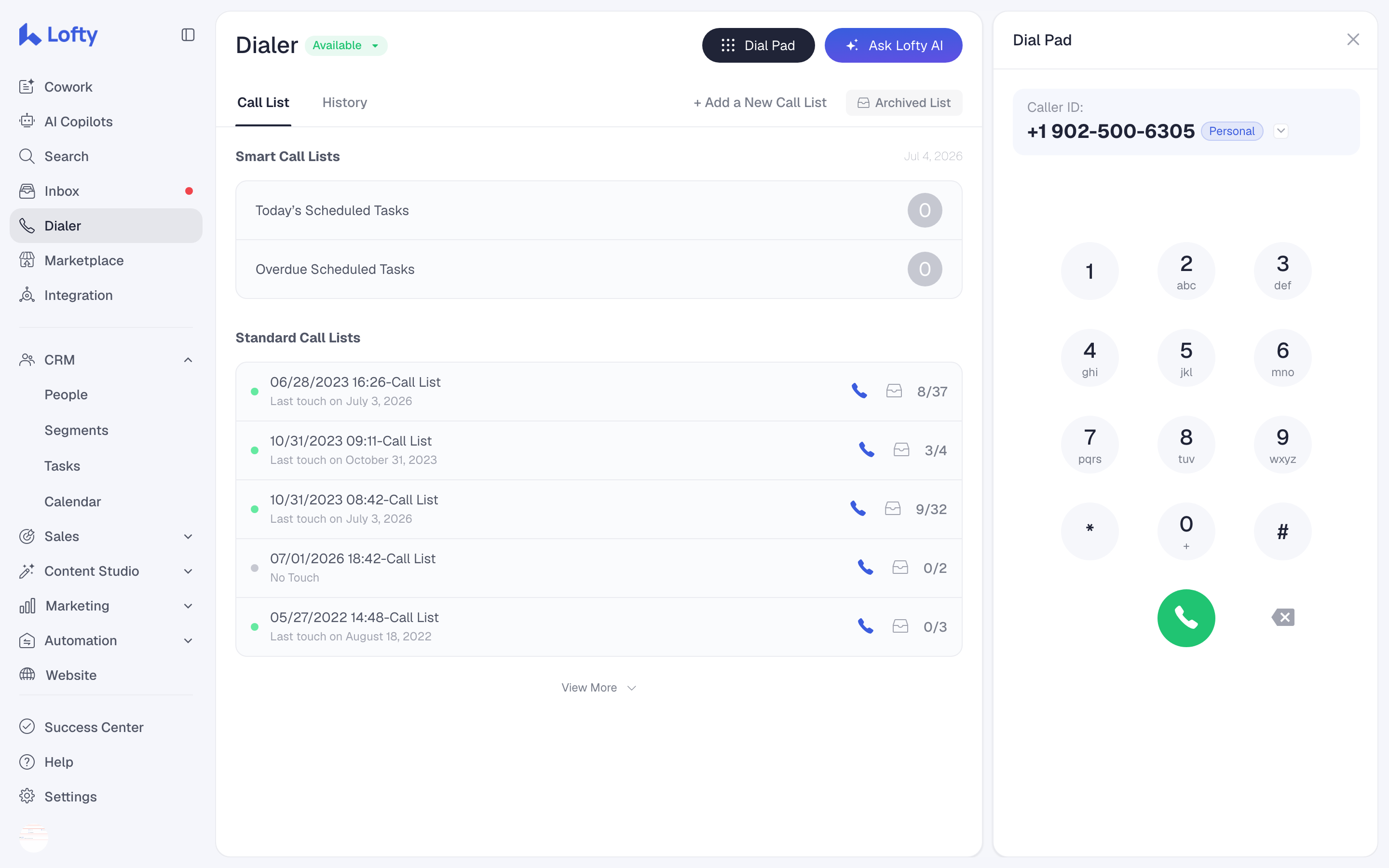The image size is (1389, 868).
Task: Click Add a New Call List
Action: click(x=760, y=103)
